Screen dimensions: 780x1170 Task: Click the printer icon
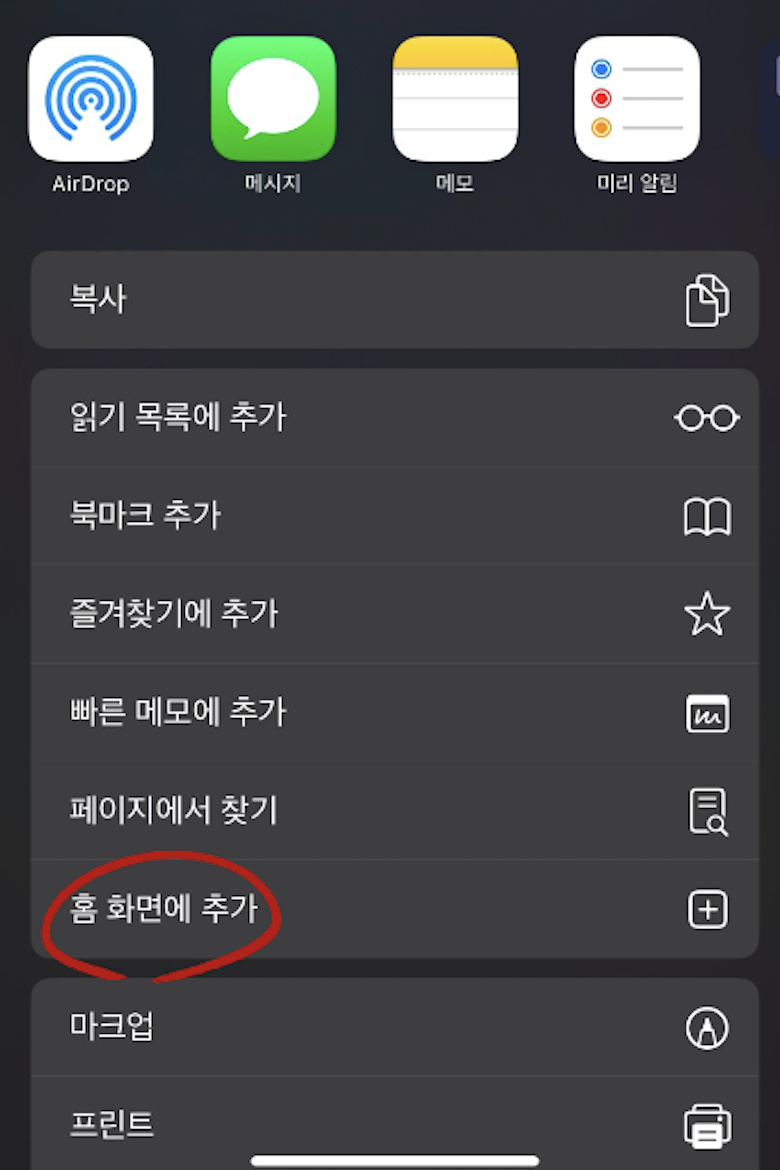tap(707, 1126)
